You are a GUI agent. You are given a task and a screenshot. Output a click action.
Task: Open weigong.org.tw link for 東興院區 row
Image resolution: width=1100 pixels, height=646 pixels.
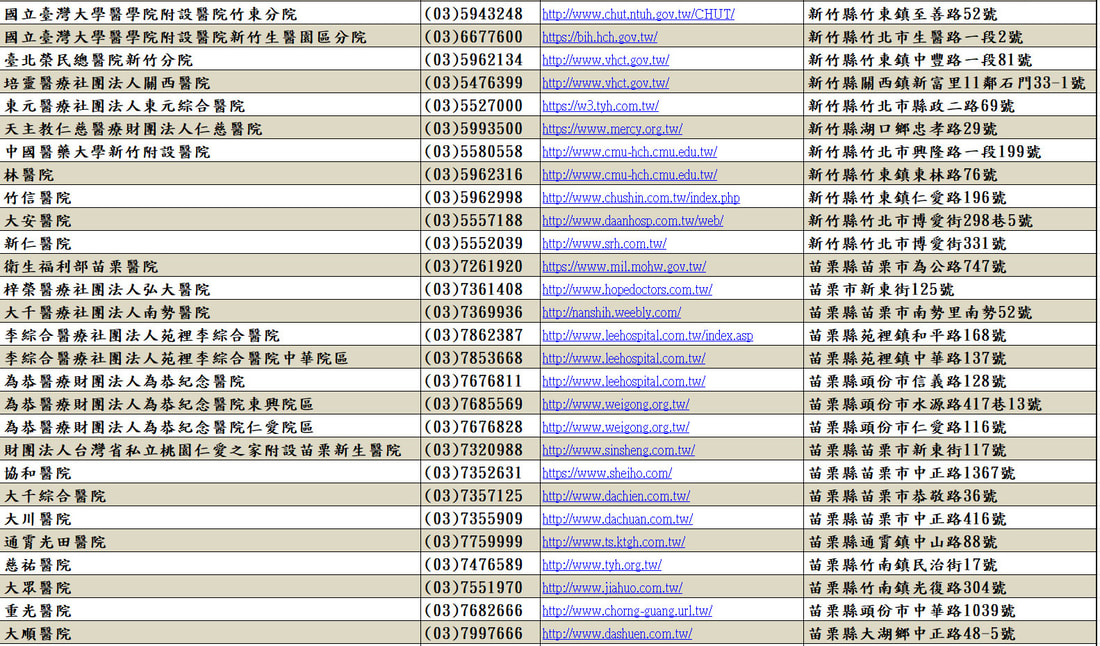tap(616, 405)
